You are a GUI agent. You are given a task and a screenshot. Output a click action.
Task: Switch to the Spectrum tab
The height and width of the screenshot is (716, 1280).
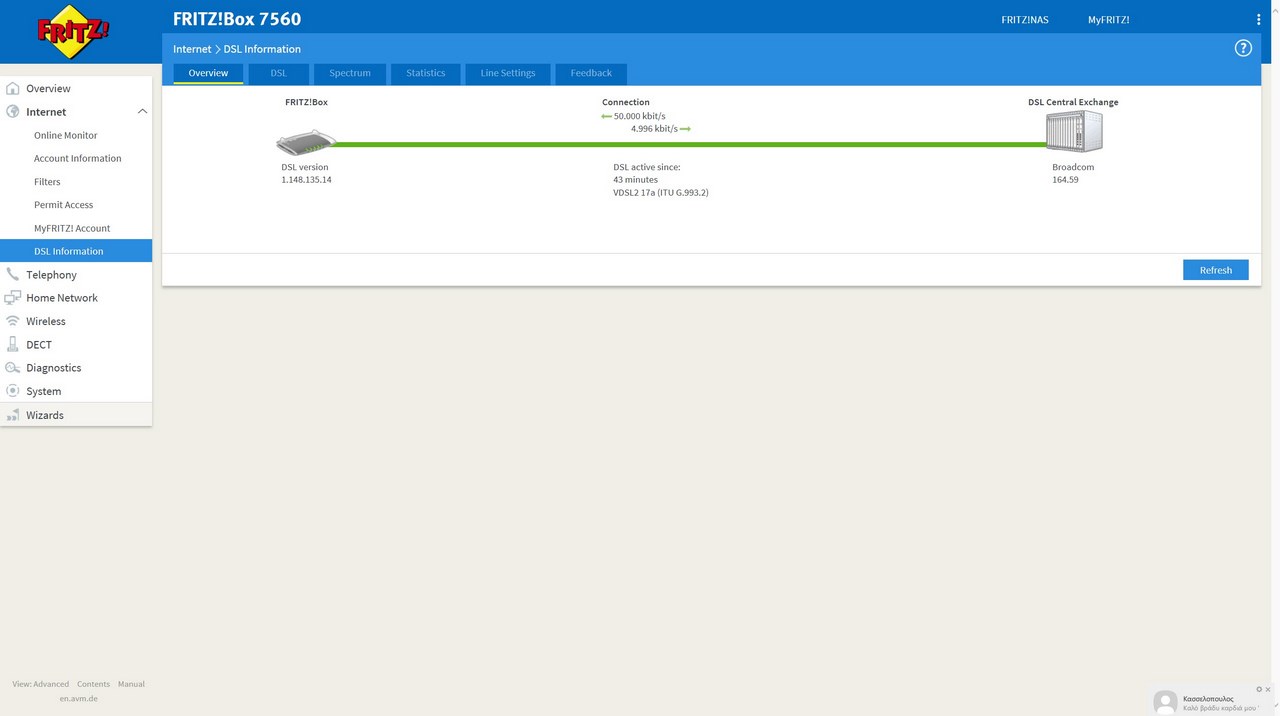pyautogui.click(x=350, y=73)
